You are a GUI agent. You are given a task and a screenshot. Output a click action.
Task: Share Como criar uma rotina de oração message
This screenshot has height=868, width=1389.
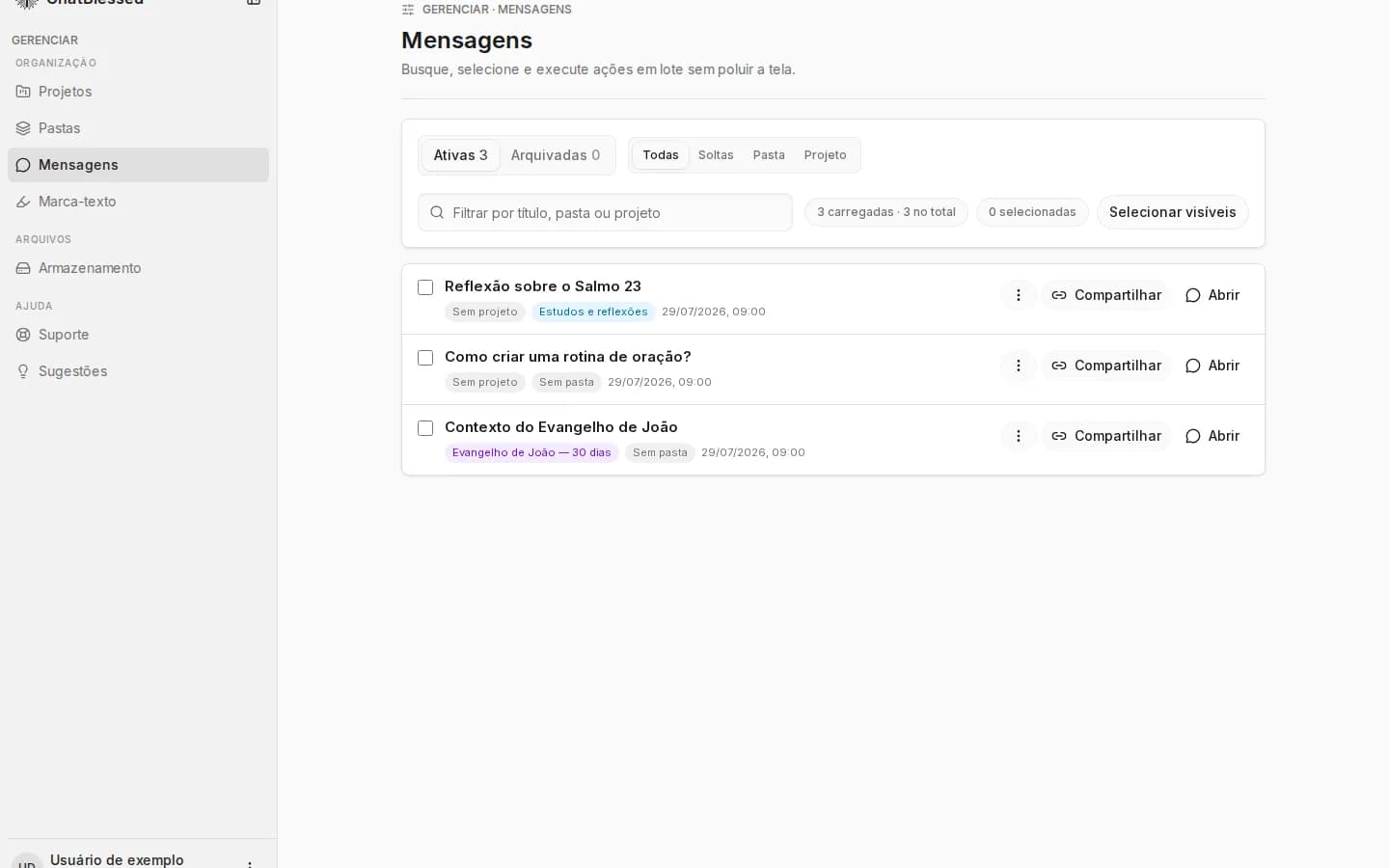click(x=1106, y=366)
